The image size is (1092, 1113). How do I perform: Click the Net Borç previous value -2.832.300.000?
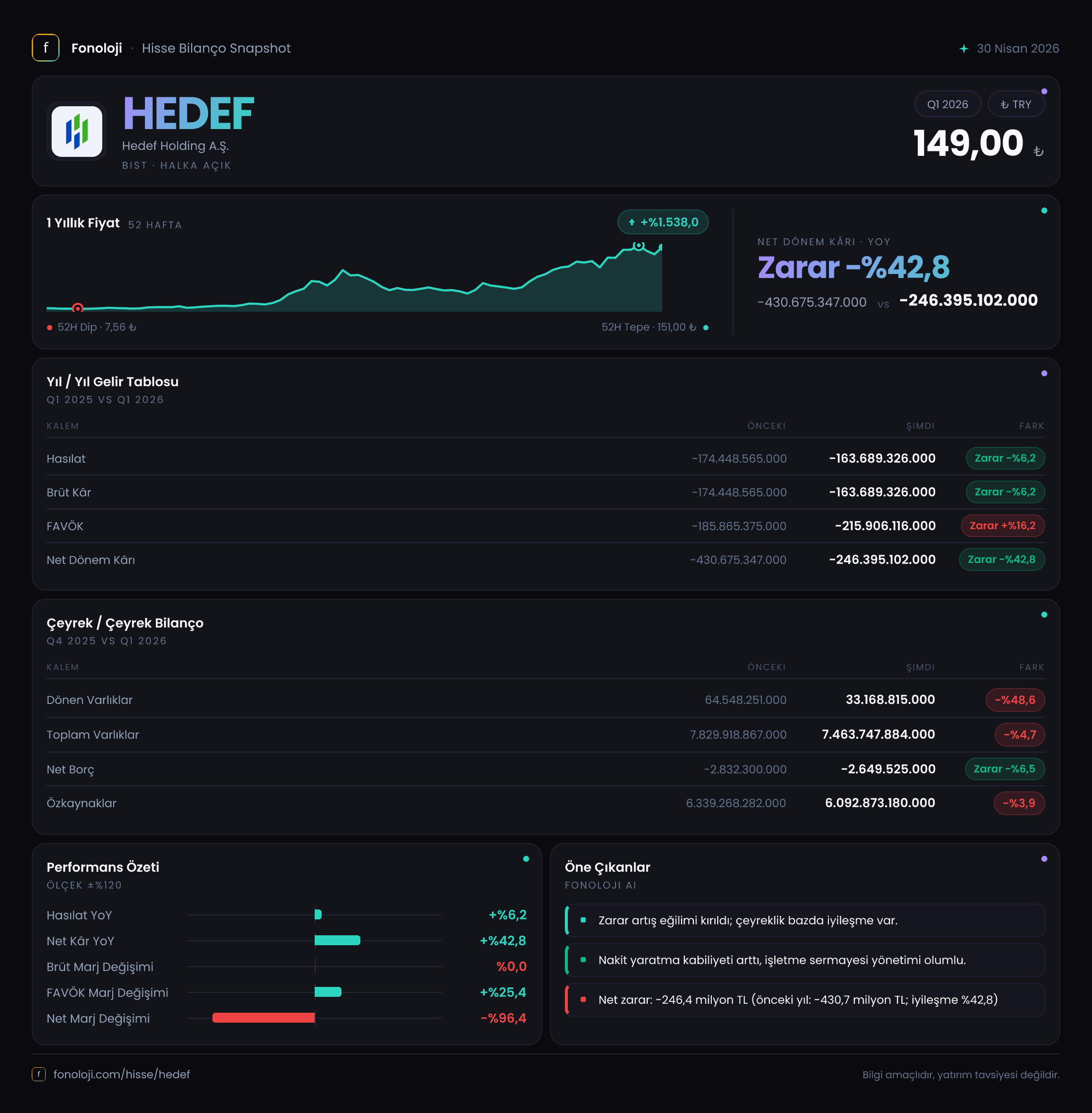click(745, 770)
